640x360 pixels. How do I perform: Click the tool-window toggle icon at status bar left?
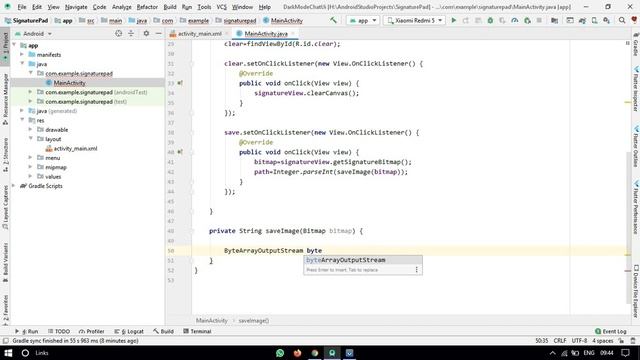(5, 341)
